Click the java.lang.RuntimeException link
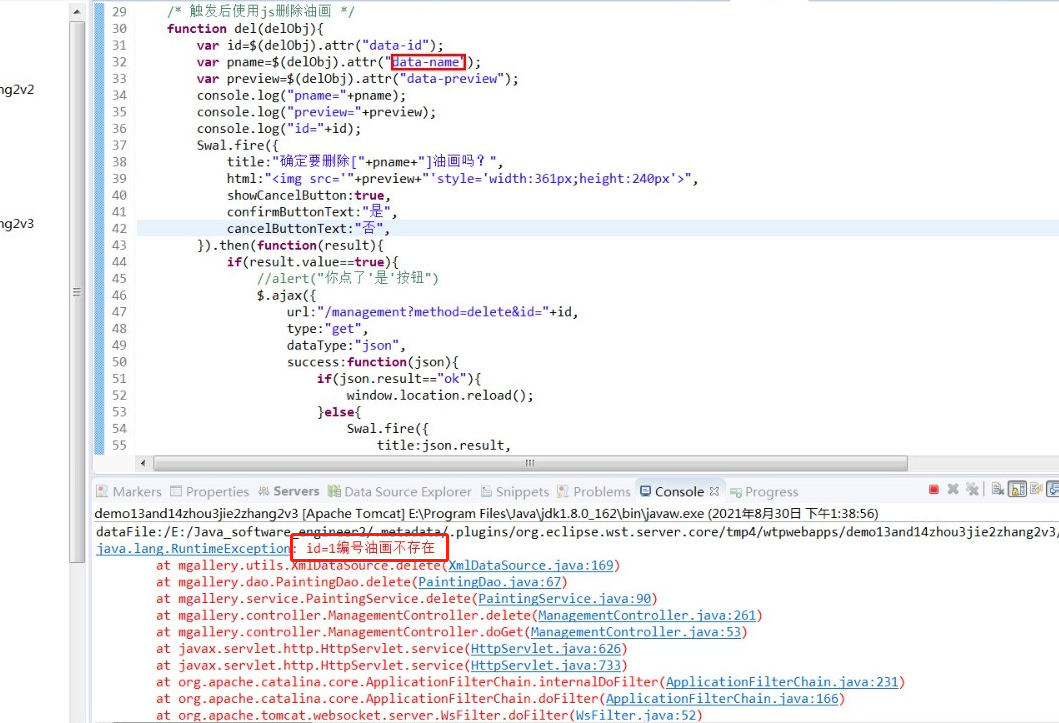Viewport: 1059px width, 723px height. 193,549
